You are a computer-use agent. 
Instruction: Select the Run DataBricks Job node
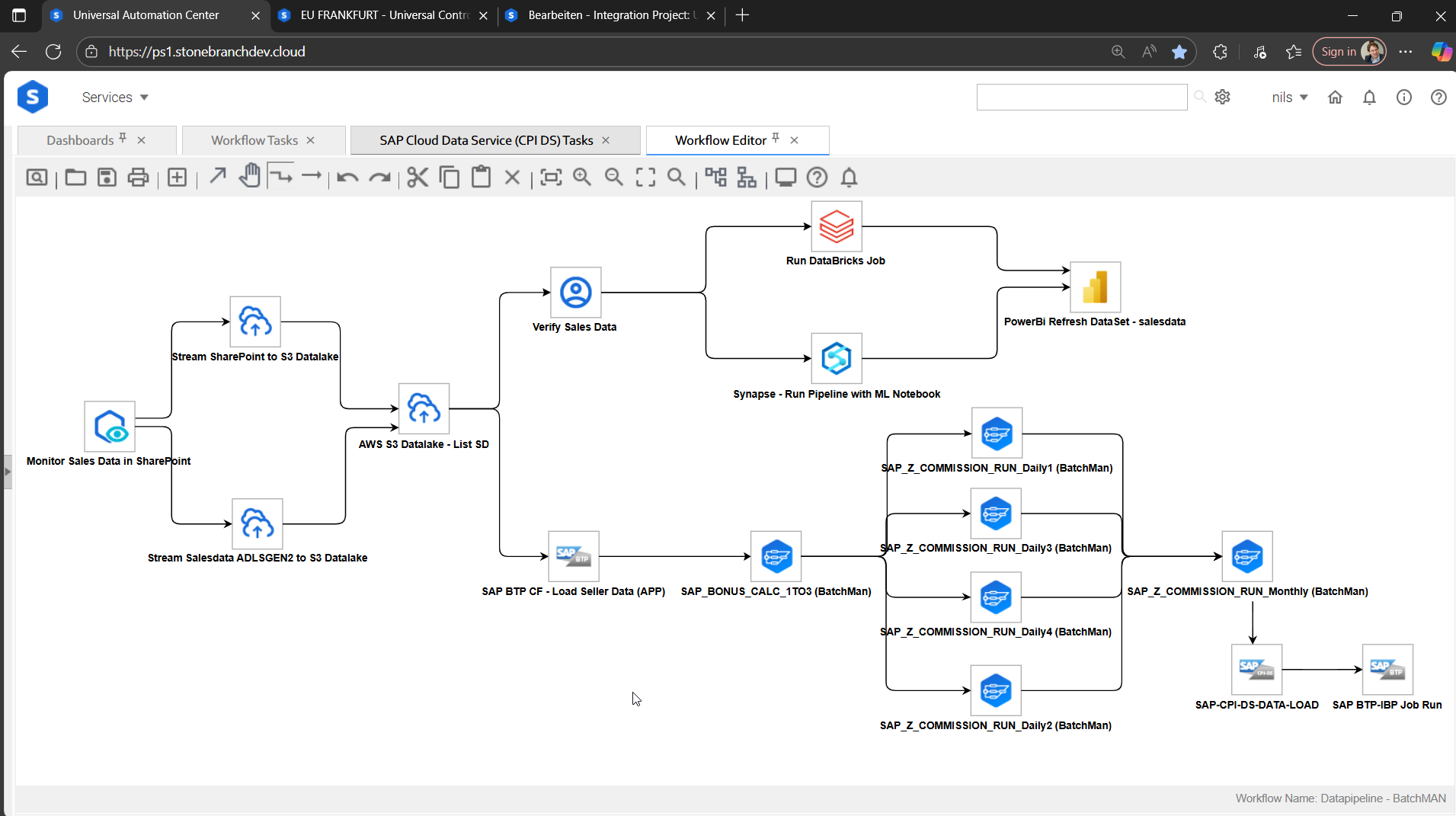[x=837, y=226]
